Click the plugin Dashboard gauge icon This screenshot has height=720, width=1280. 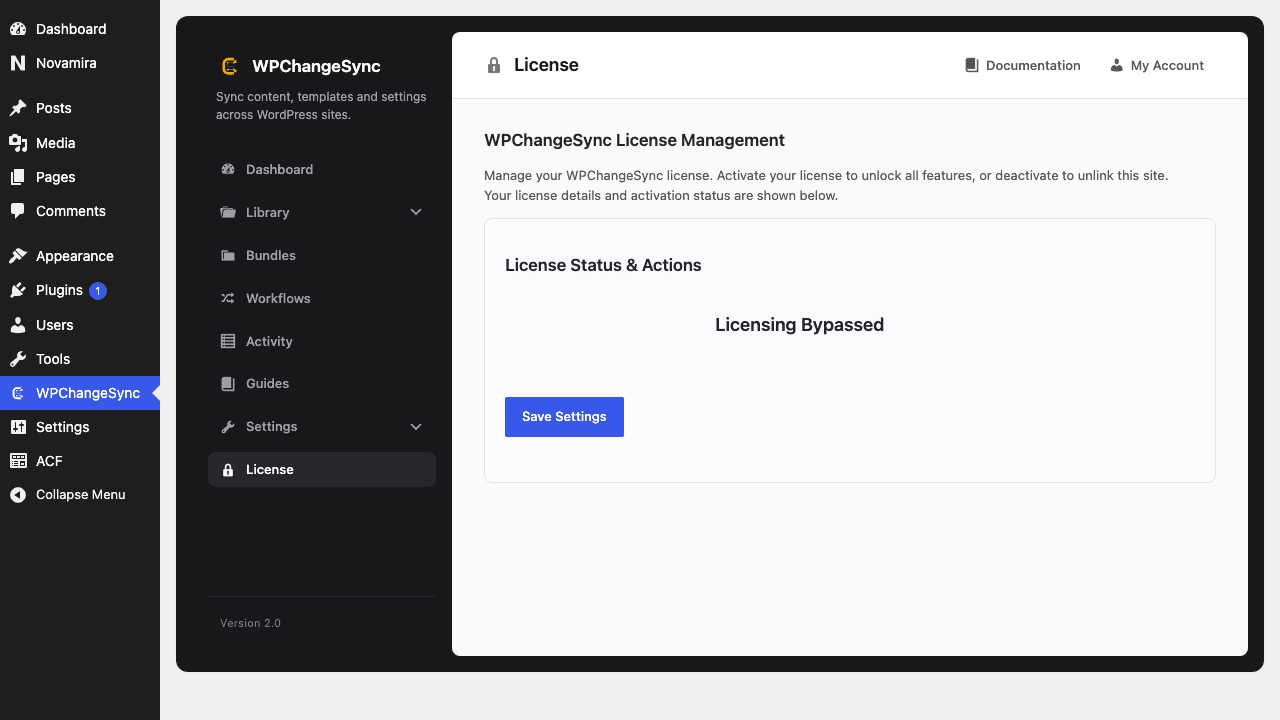228,169
